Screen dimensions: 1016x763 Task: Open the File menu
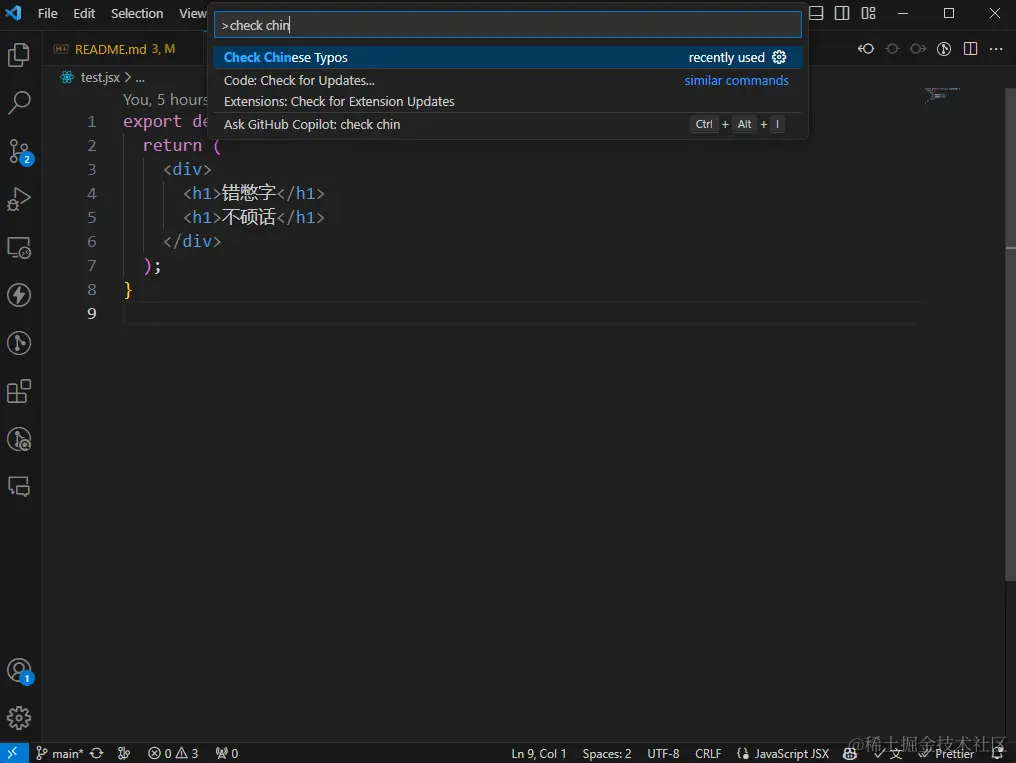47,13
